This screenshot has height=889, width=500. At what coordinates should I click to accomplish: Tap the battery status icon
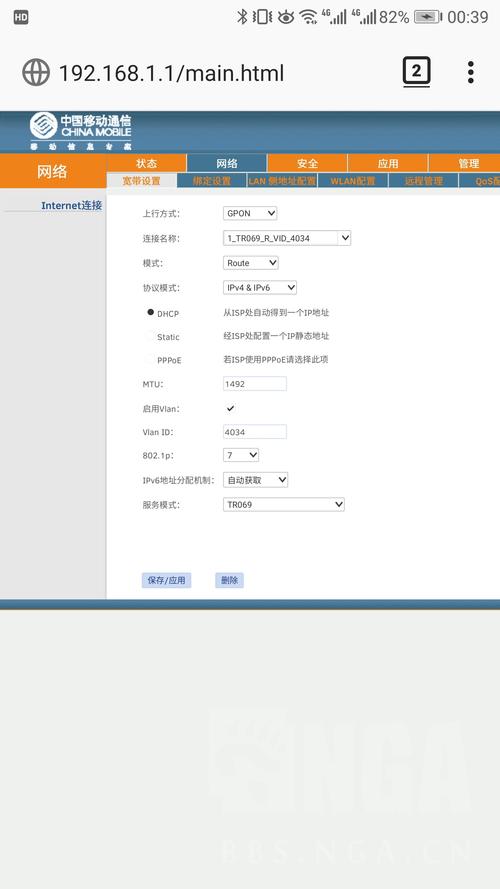(x=427, y=17)
